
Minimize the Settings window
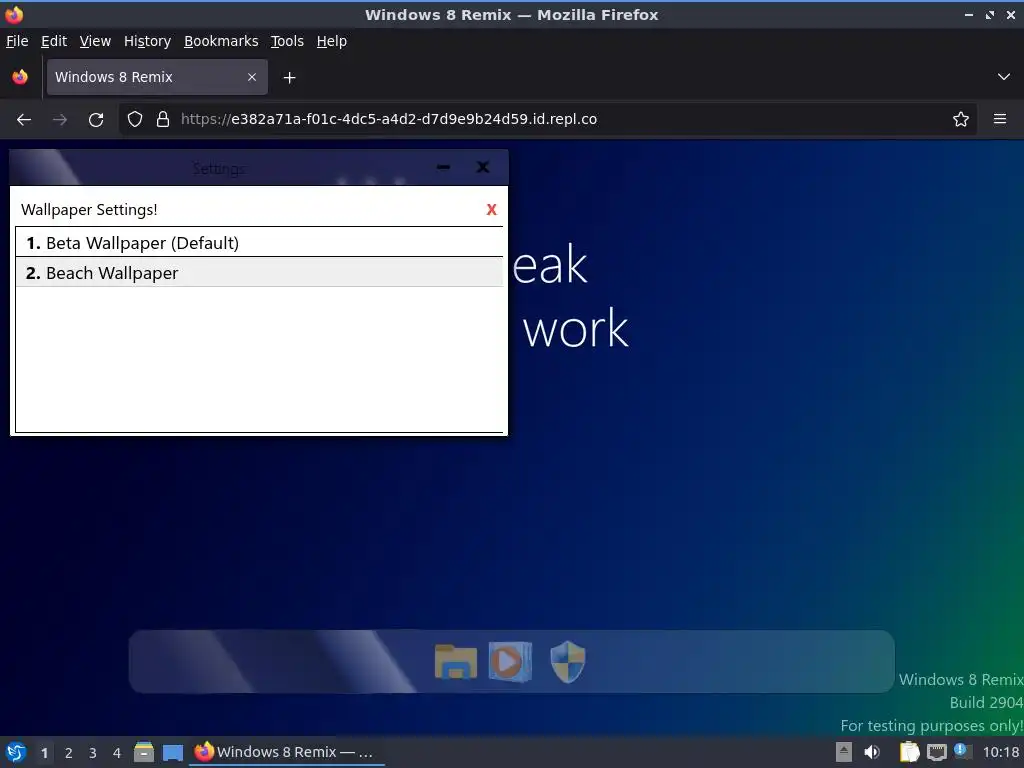(443, 167)
